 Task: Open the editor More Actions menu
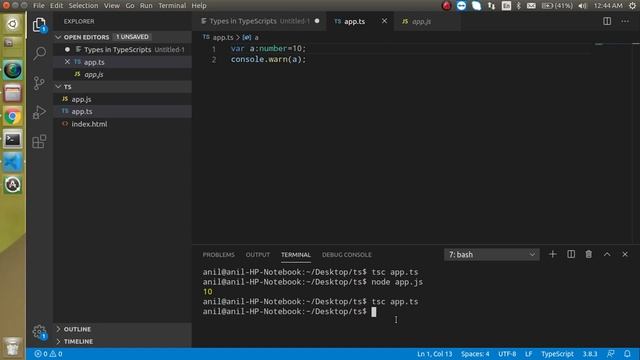pyautogui.click(x=625, y=21)
